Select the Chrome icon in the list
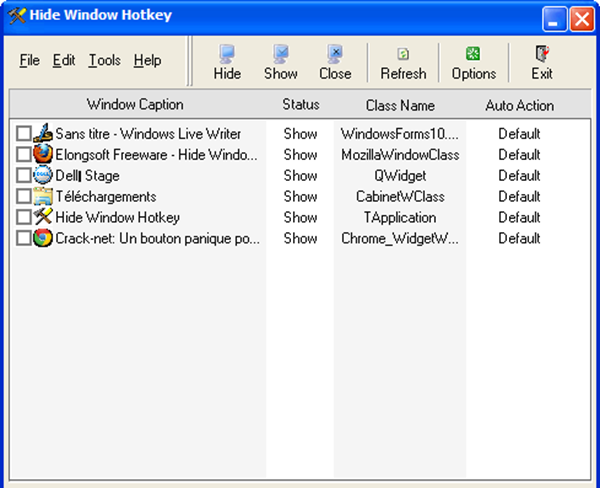 pos(42,238)
